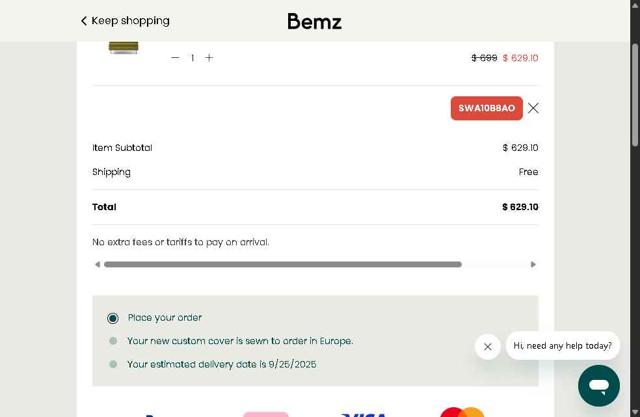Click the Mastercard payment icon
The width and height of the screenshot is (640, 417).
(462, 412)
